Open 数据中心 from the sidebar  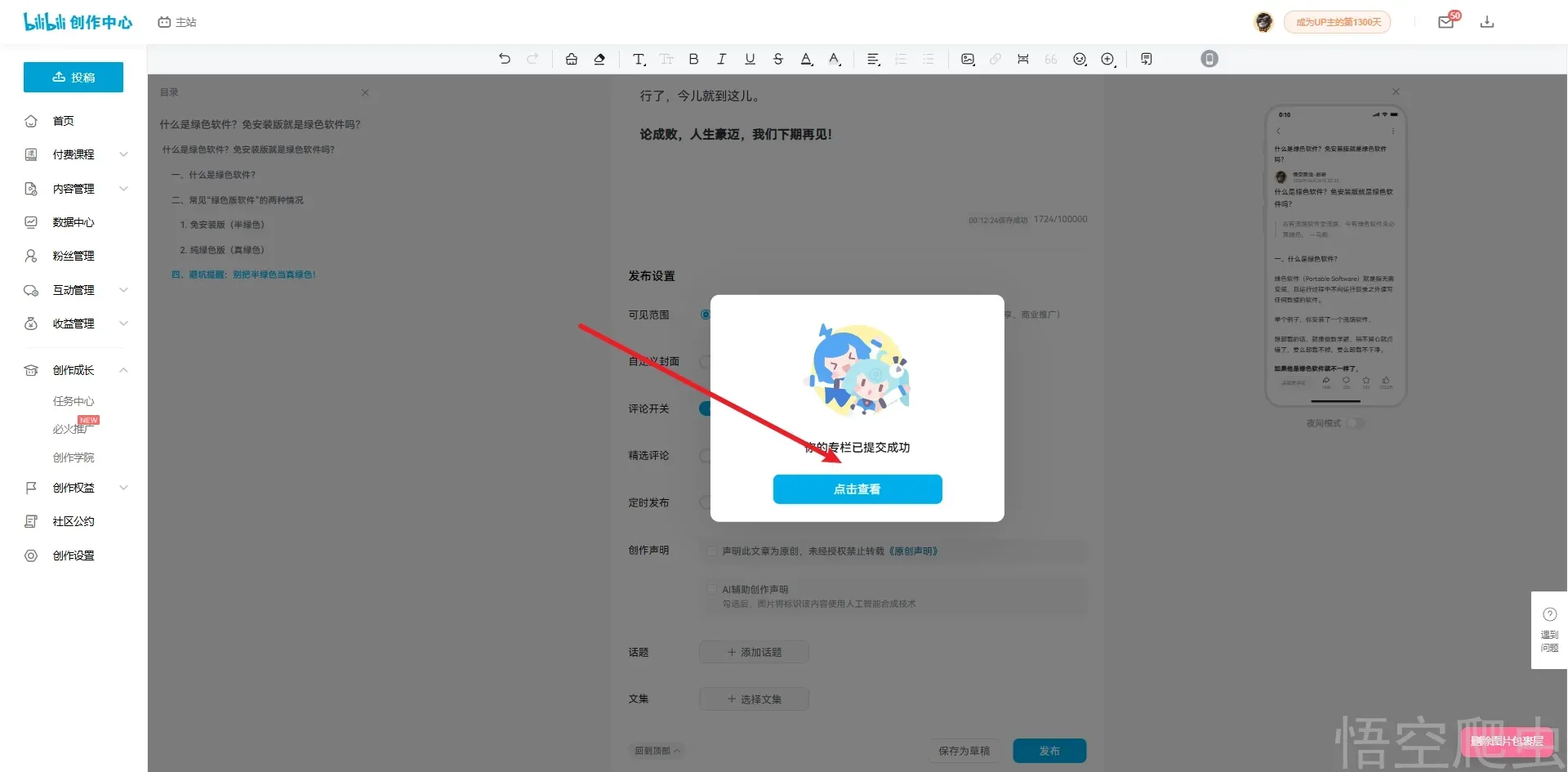[73, 222]
